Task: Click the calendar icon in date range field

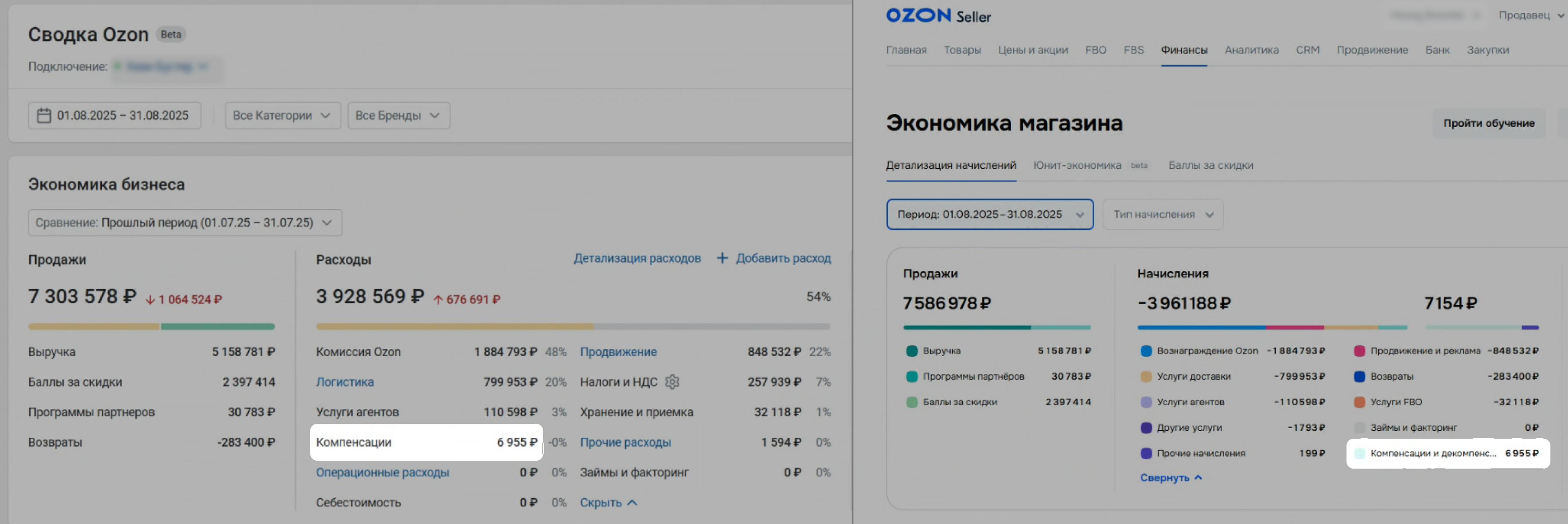Action: (x=44, y=116)
